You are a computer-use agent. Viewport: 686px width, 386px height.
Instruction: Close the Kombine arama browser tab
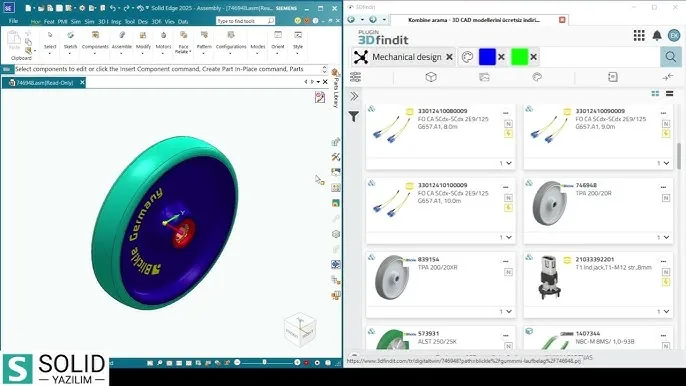pyautogui.click(x=562, y=20)
